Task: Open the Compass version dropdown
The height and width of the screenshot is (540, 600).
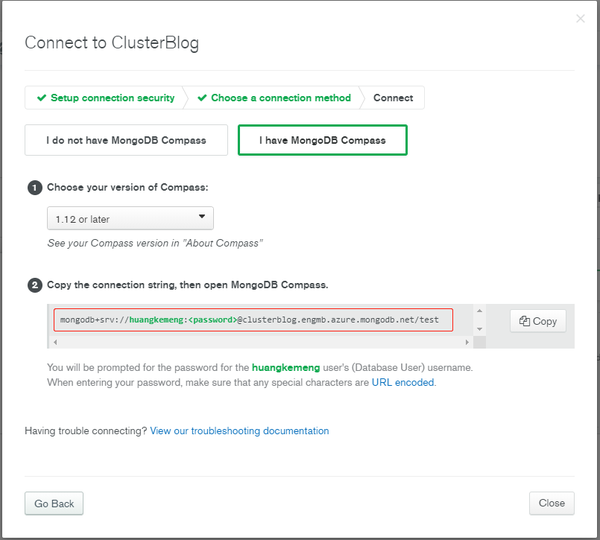Action: click(x=130, y=218)
